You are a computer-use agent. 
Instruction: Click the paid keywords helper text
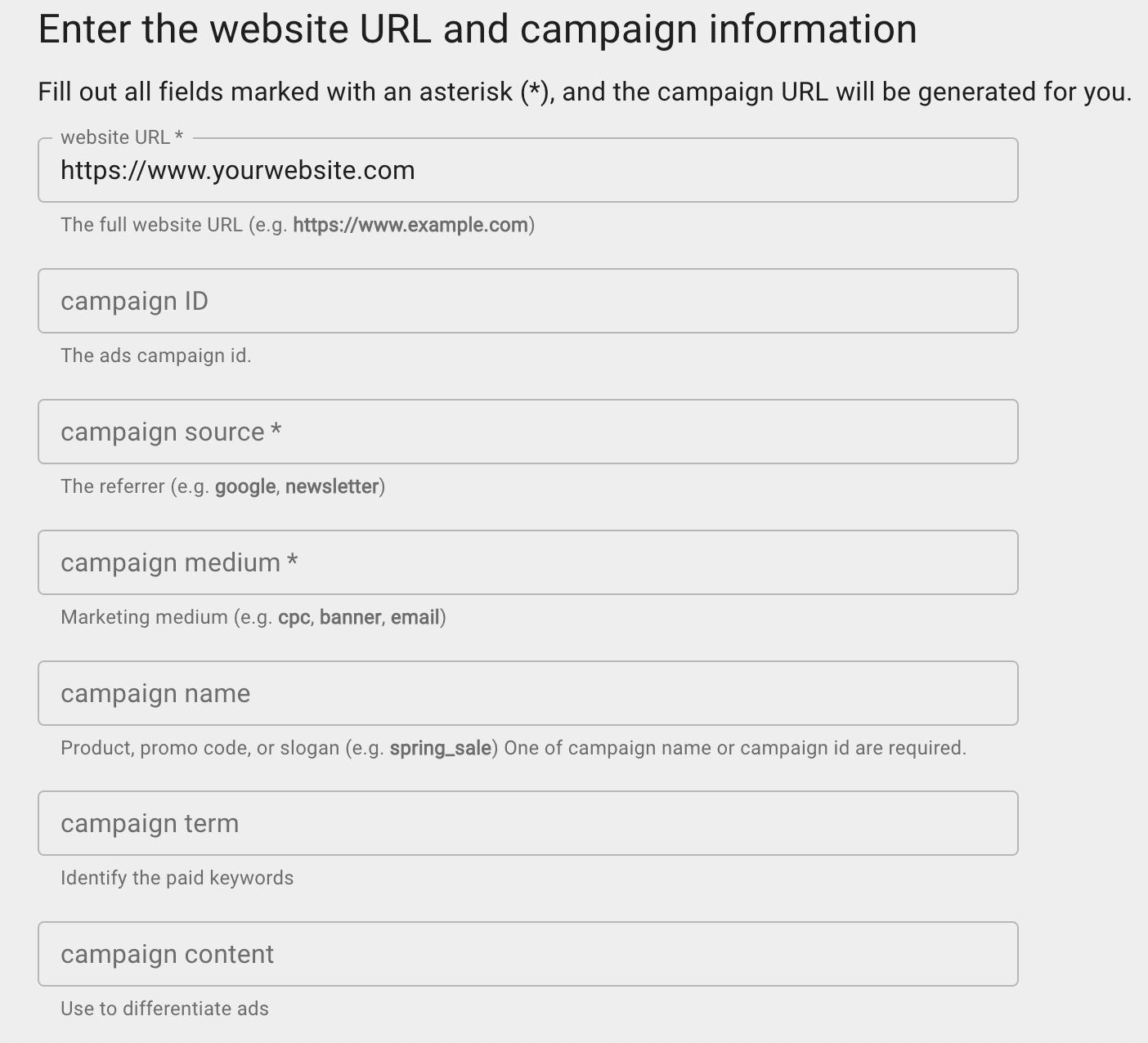[x=177, y=877]
